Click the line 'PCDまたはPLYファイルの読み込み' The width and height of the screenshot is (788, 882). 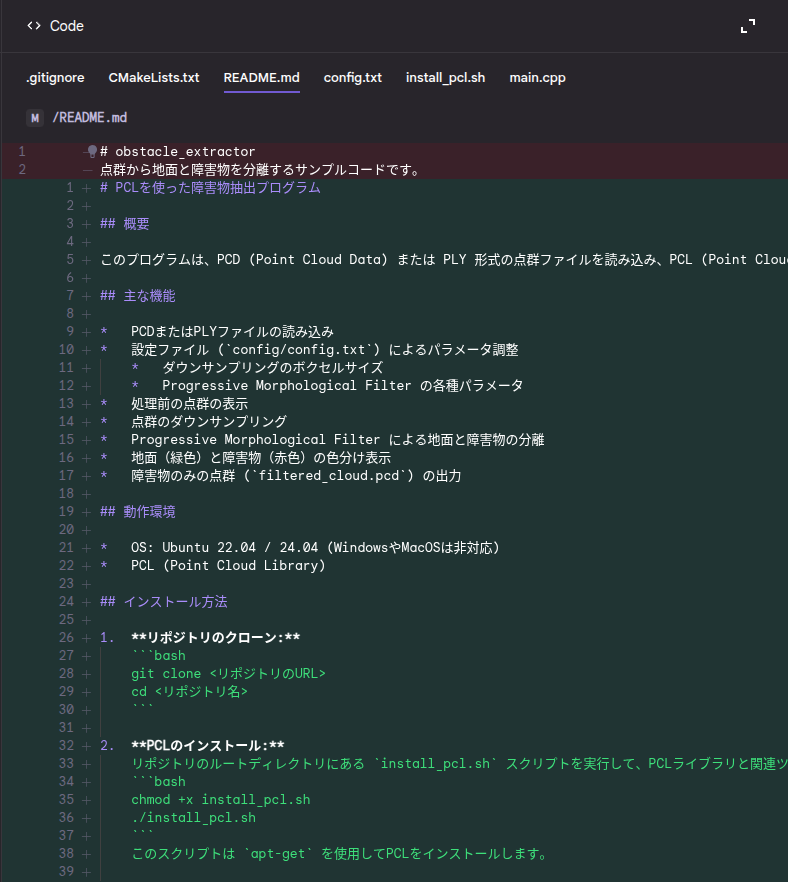pos(232,332)
